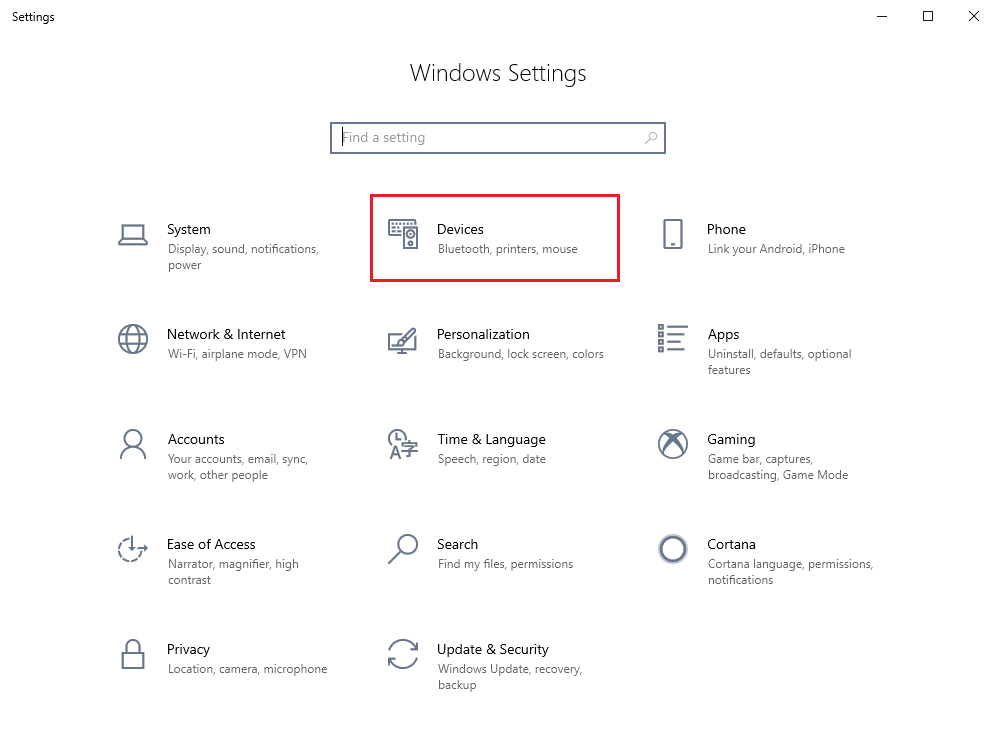Open the Update & Security arrows icon
Viewport: 991px width, 753px height.
pos(403,654)
